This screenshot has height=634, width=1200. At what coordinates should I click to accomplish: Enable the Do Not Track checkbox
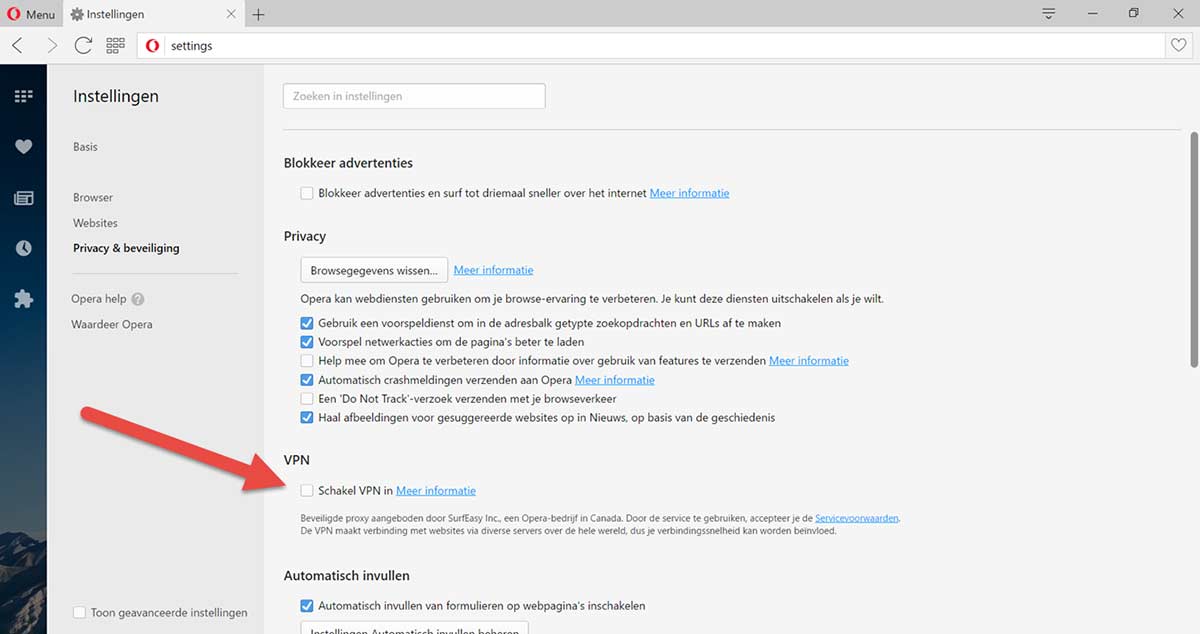point(307,399)
